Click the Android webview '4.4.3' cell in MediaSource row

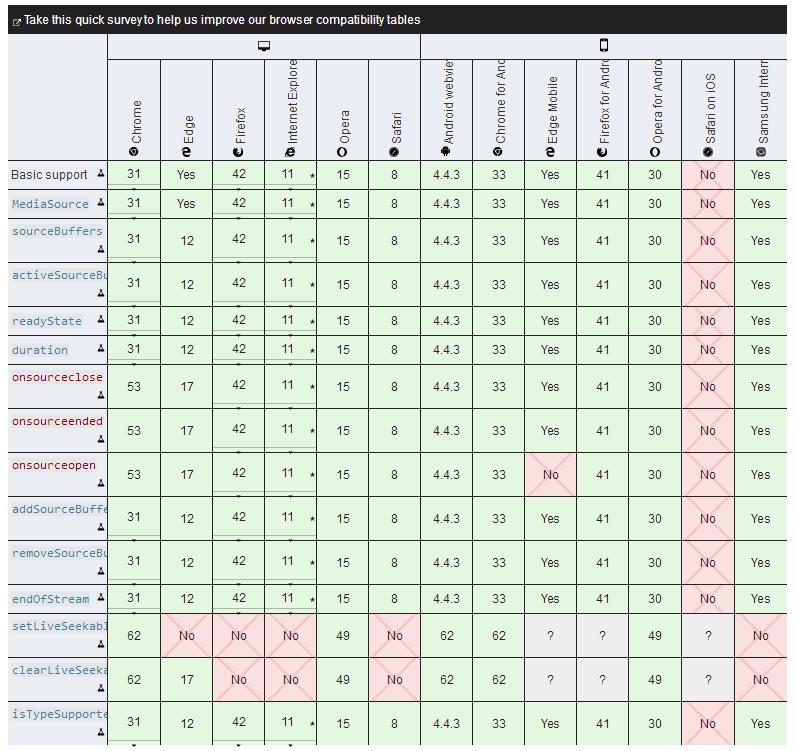click(446, 204)
